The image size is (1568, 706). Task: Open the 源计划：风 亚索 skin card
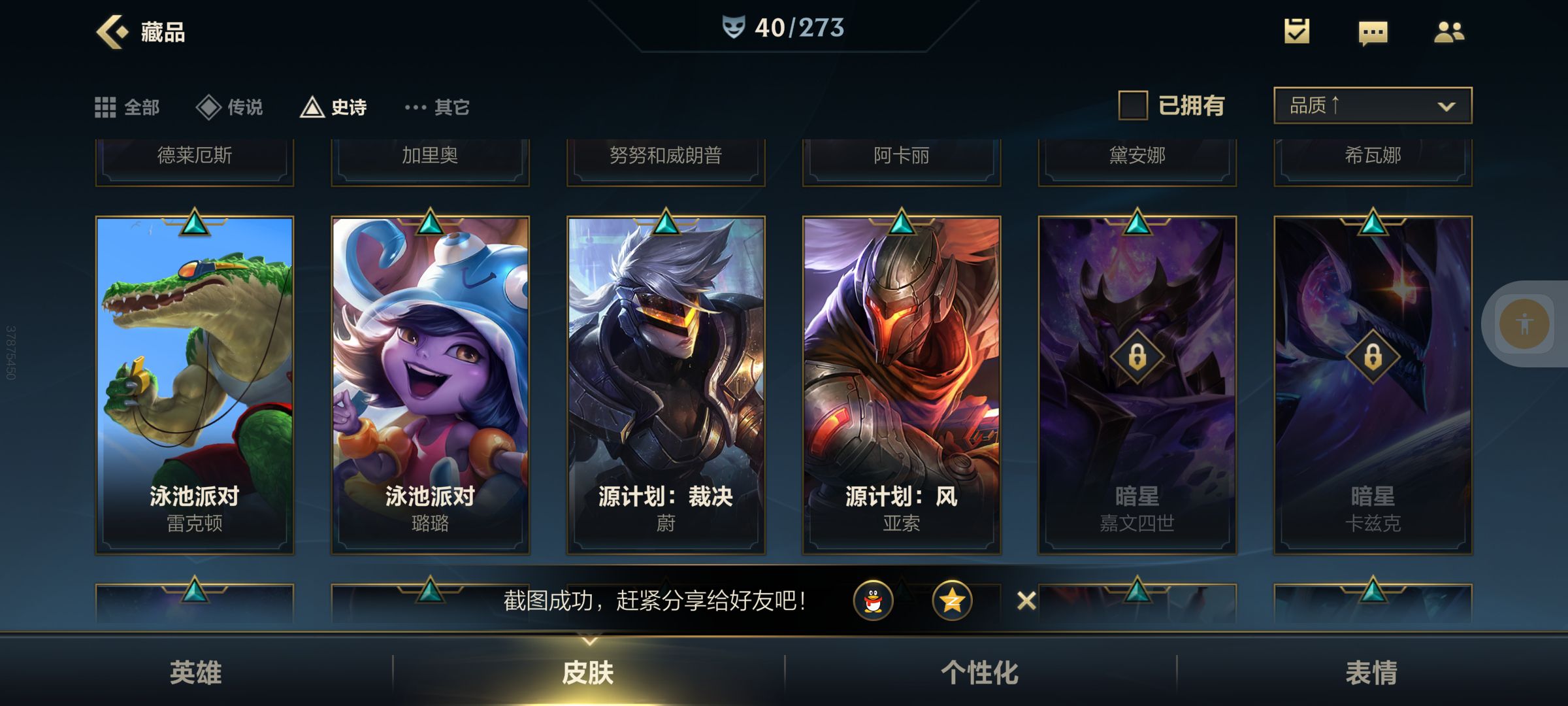coord(902,385)
